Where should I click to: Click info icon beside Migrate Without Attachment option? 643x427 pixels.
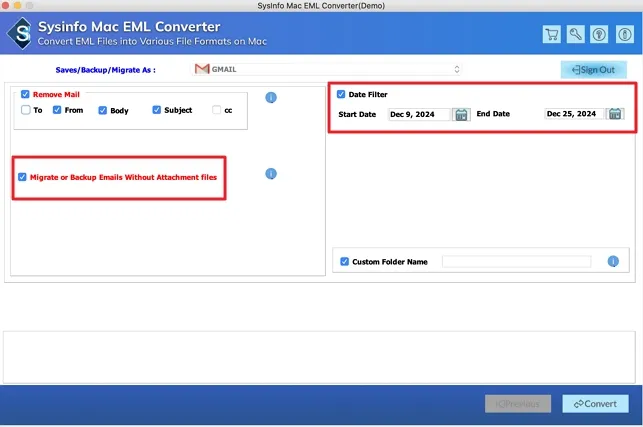[x=271, y=174]
